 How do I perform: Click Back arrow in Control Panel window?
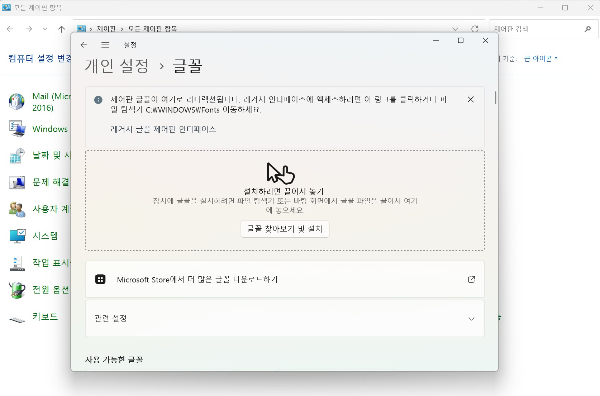10,29
